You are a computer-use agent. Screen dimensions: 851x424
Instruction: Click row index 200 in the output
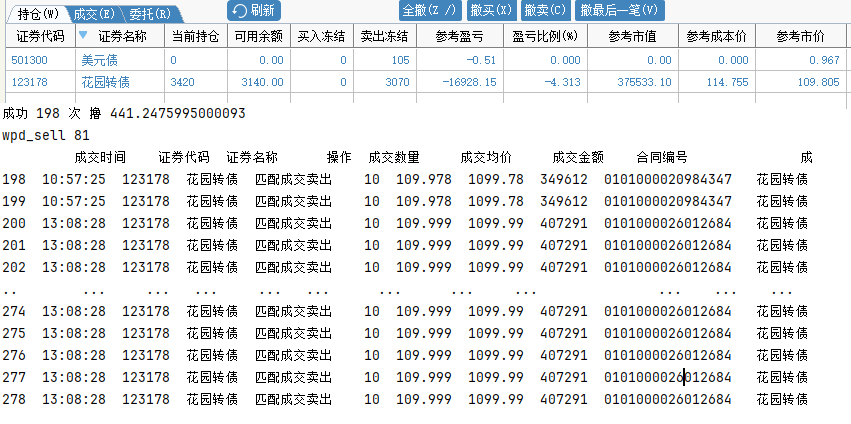click(x=12, y=223)
